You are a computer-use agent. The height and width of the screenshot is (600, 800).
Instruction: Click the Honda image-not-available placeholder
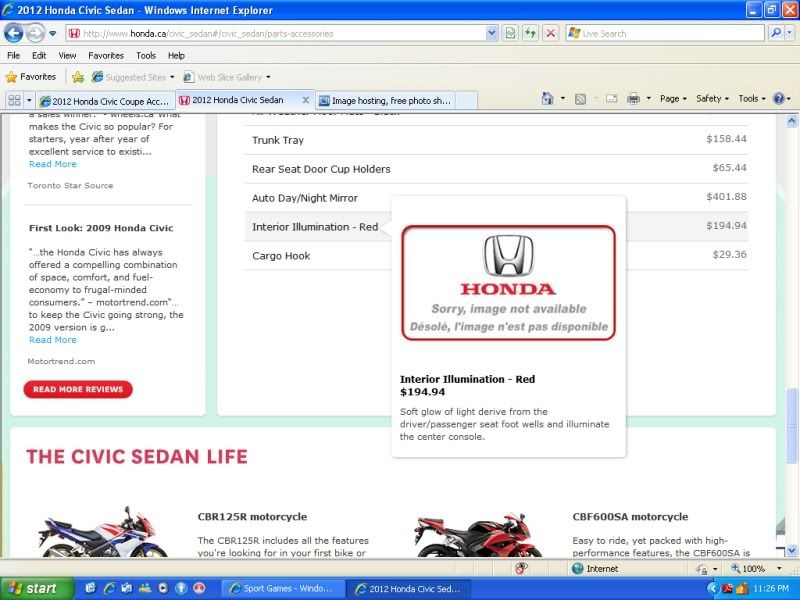coord(509,283)
